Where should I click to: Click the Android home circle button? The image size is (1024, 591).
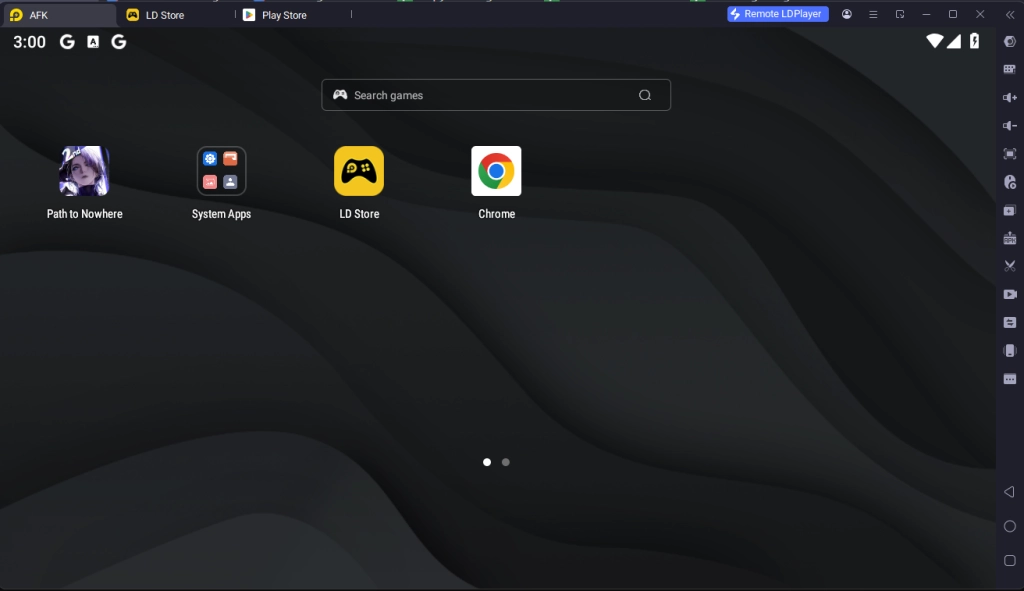coord(1010,526)
